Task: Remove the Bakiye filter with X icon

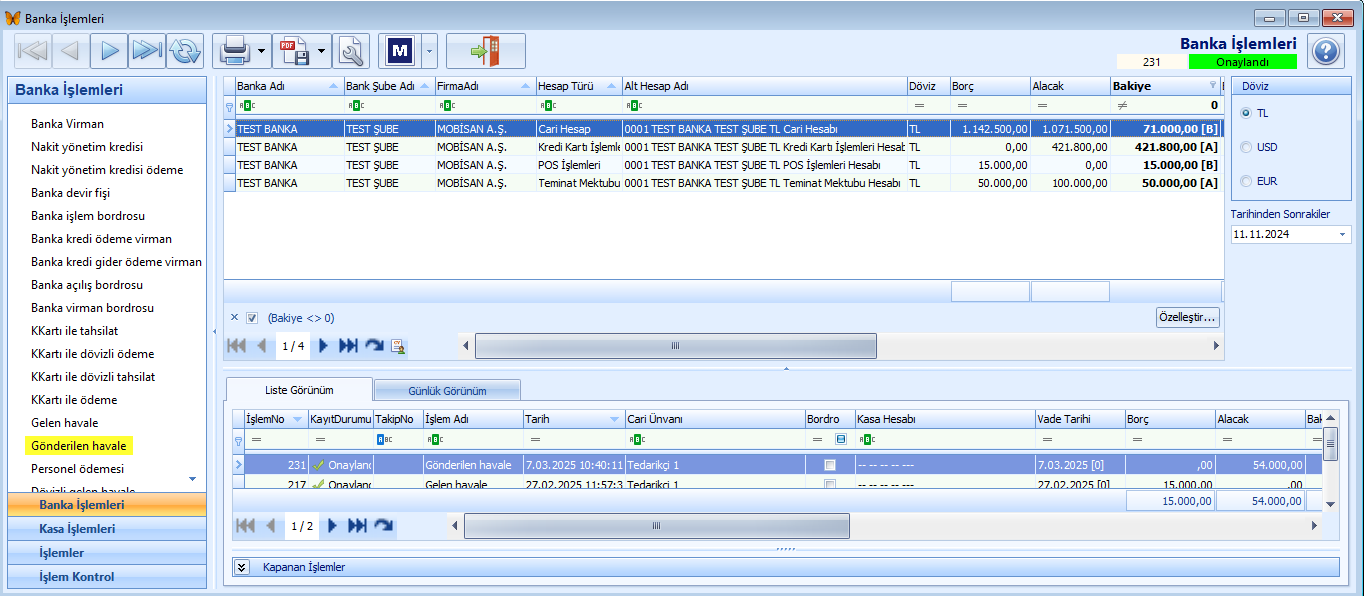Action: 234,317
